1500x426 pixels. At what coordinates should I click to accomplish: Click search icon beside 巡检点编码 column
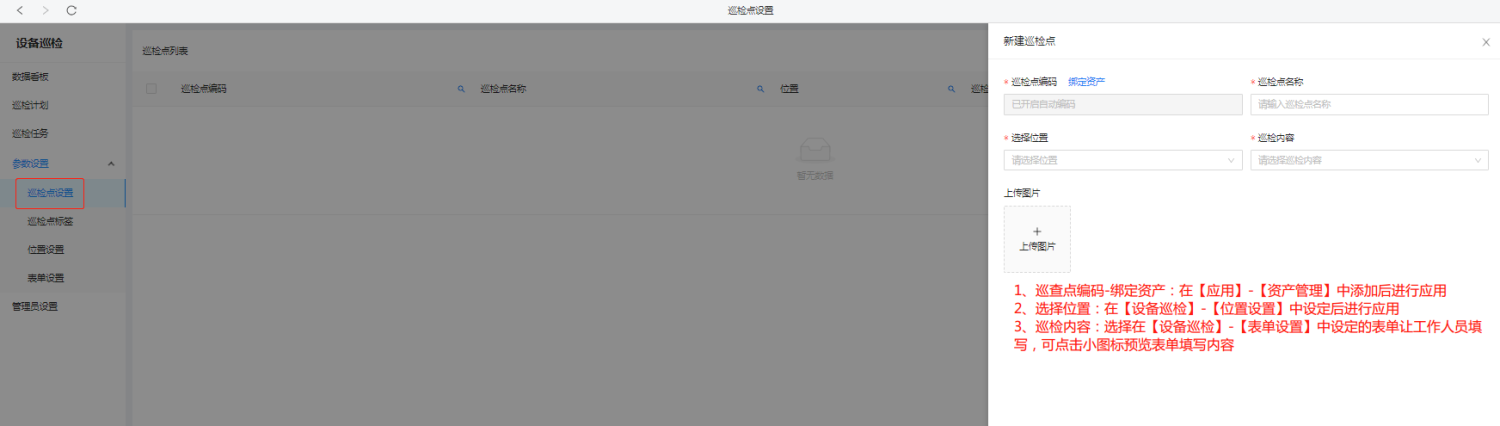coord(461,89)
